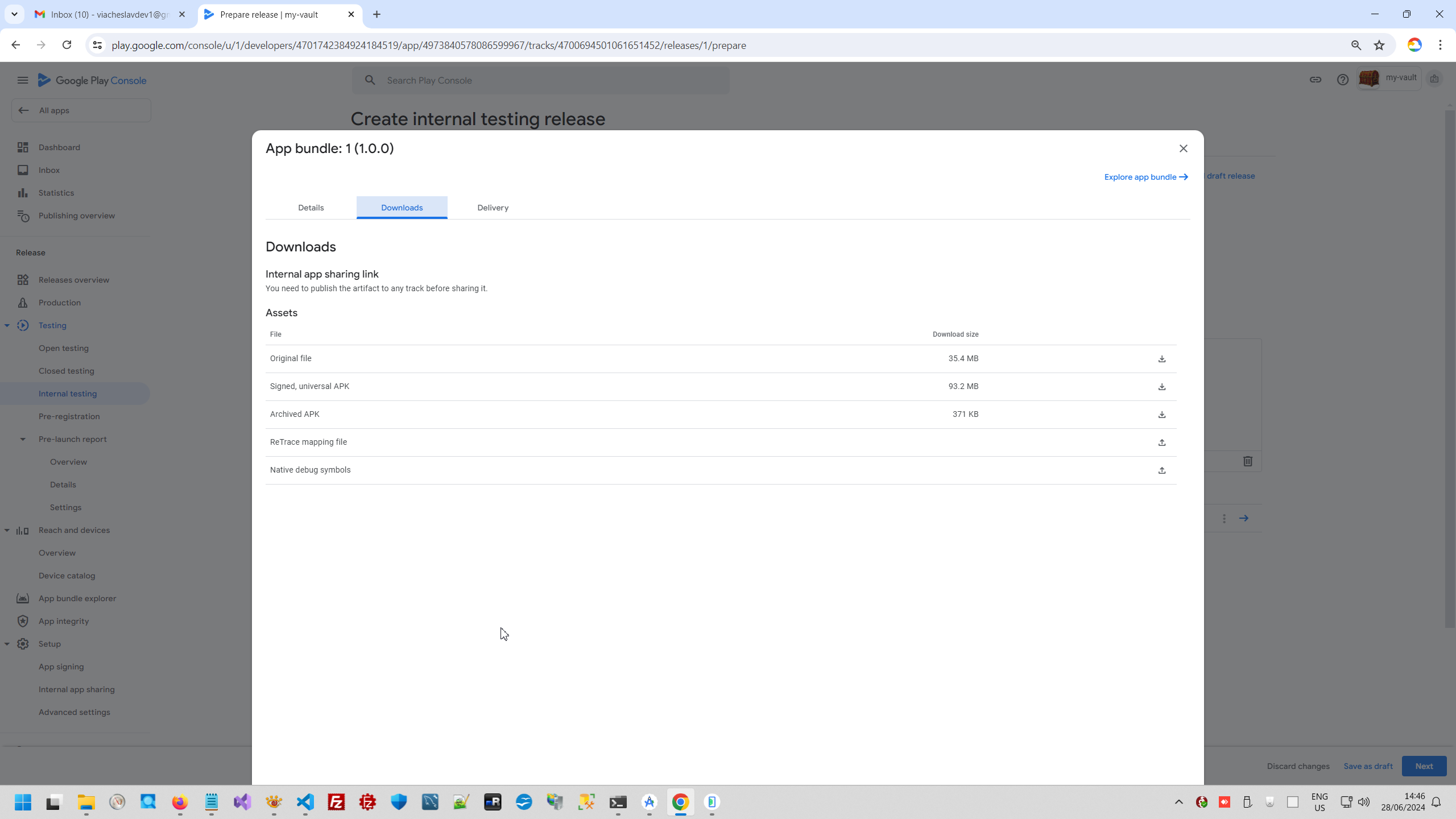Click the Search Play Console field
1456x819 pixels.
click(x=540, y=80)
